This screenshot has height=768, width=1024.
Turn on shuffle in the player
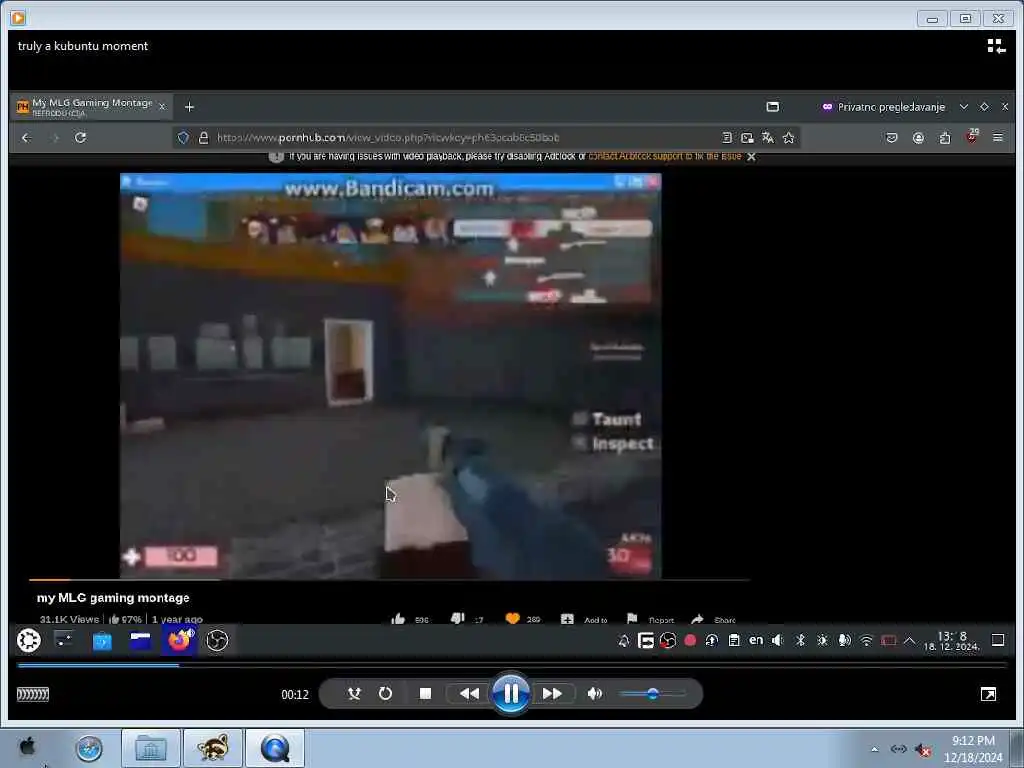[354, 694]
